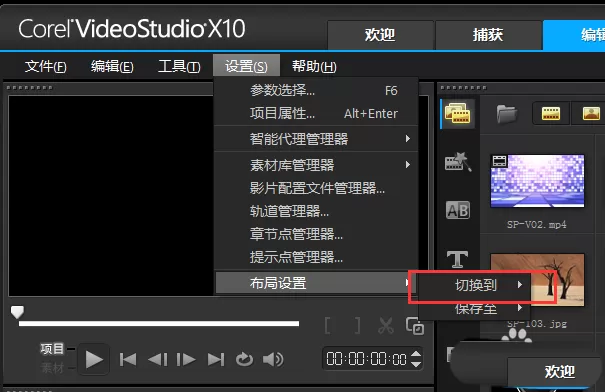Open the Transition AB panel icon
The height and width of the screenshot is (392, 605).
pyautogui.click(x=458, y=210)
